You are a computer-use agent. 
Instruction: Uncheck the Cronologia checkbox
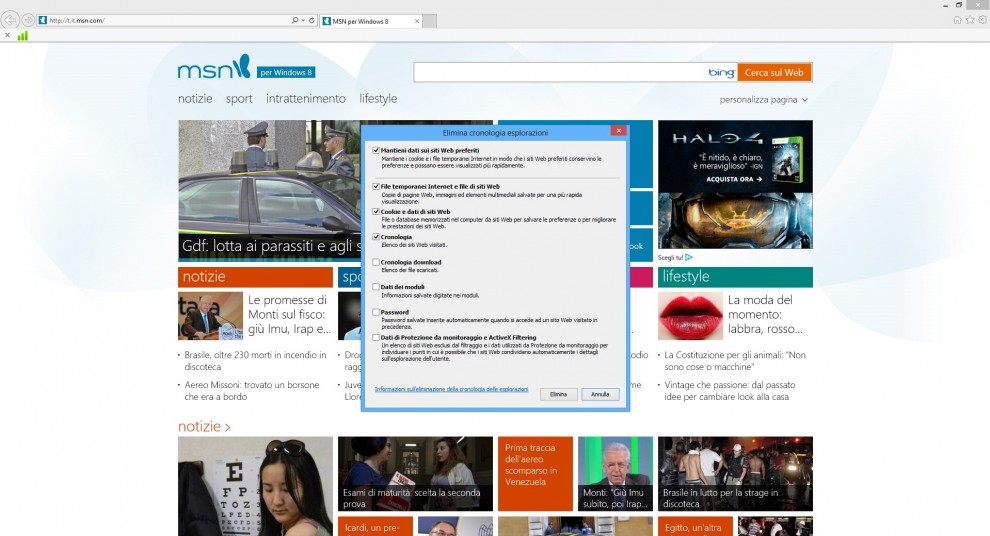pos(376,237)
